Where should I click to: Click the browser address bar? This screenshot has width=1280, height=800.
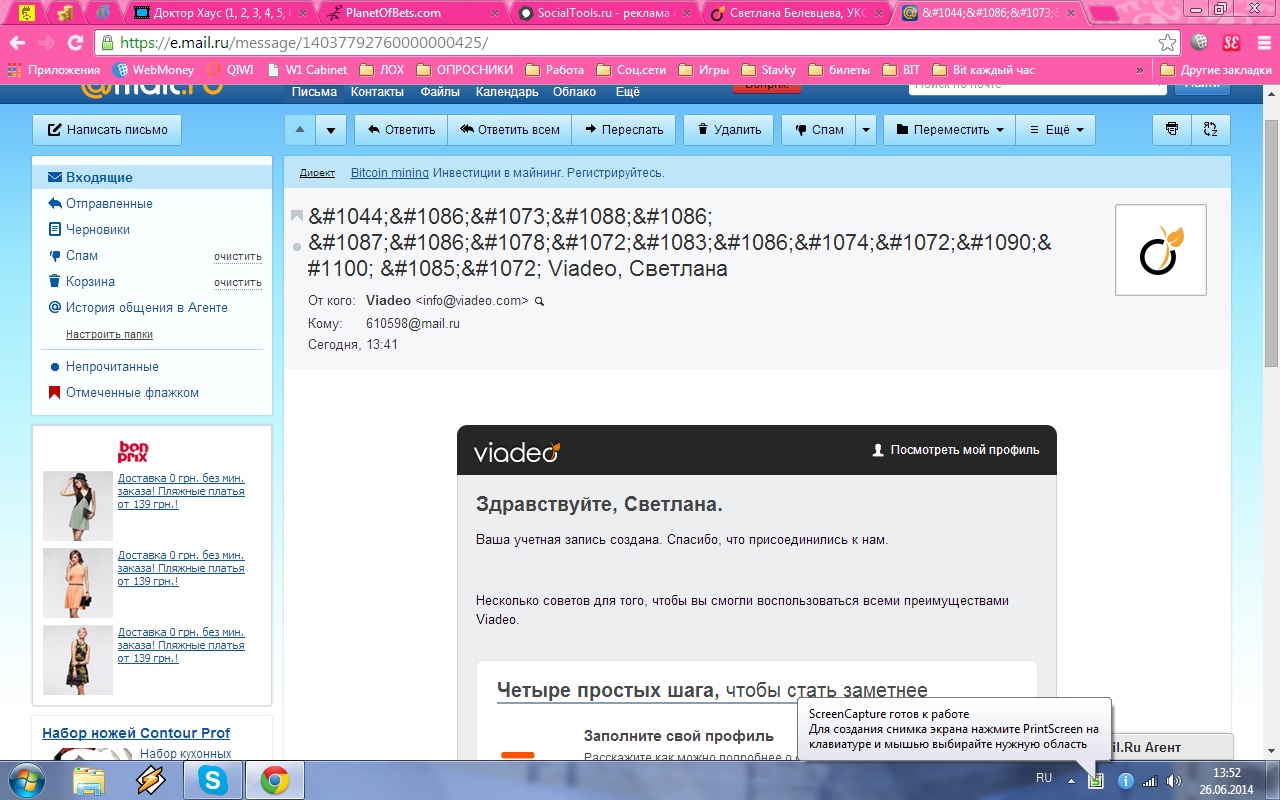(638, 43)
